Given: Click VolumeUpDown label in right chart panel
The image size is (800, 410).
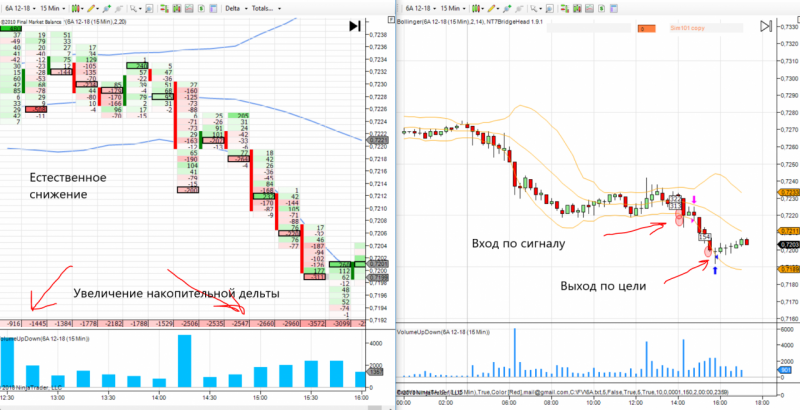Looking at the screenshot, I should click(443, 332).
